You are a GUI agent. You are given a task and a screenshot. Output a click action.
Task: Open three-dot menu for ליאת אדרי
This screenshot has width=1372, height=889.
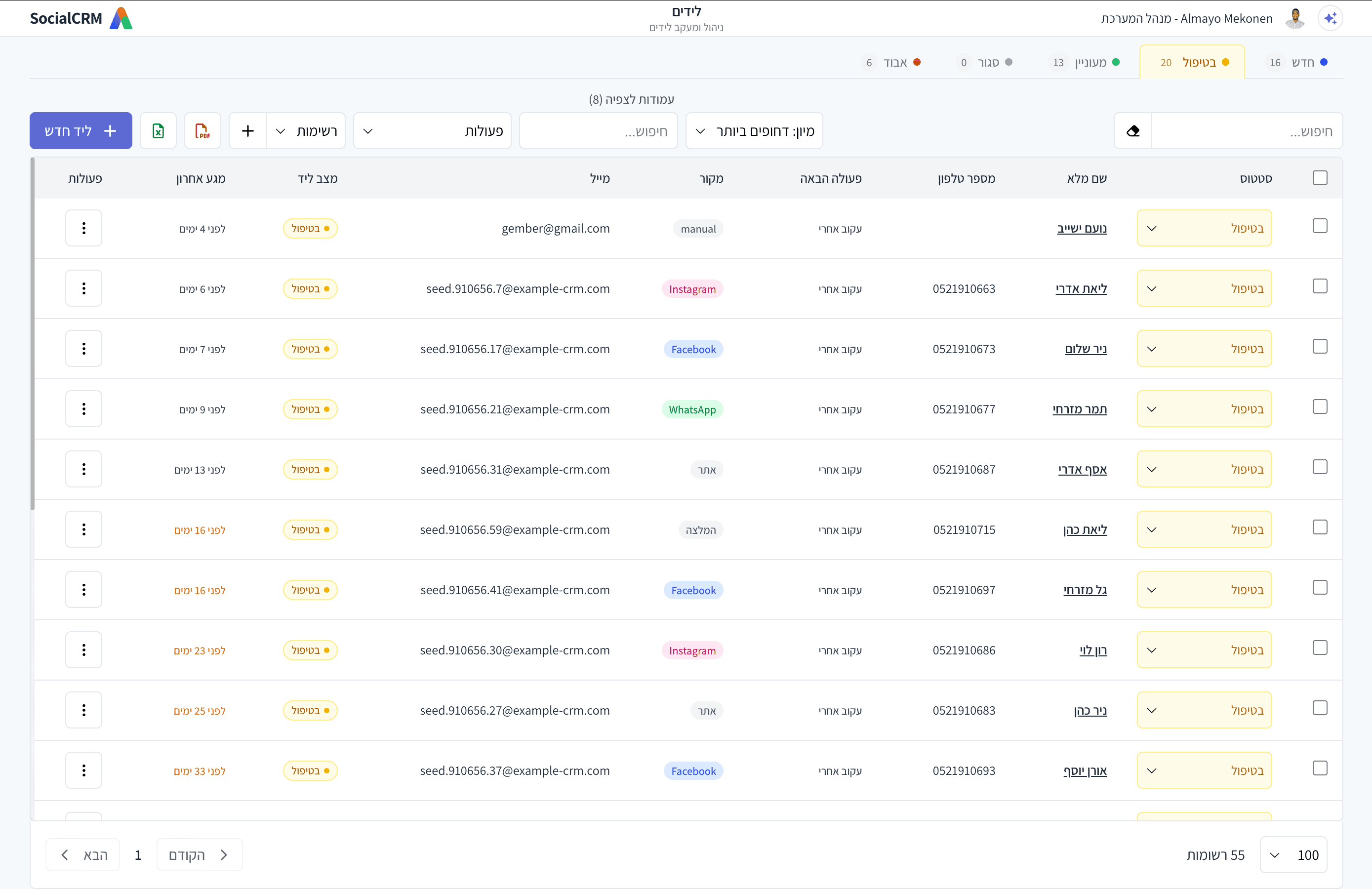(x=83, y=288)
